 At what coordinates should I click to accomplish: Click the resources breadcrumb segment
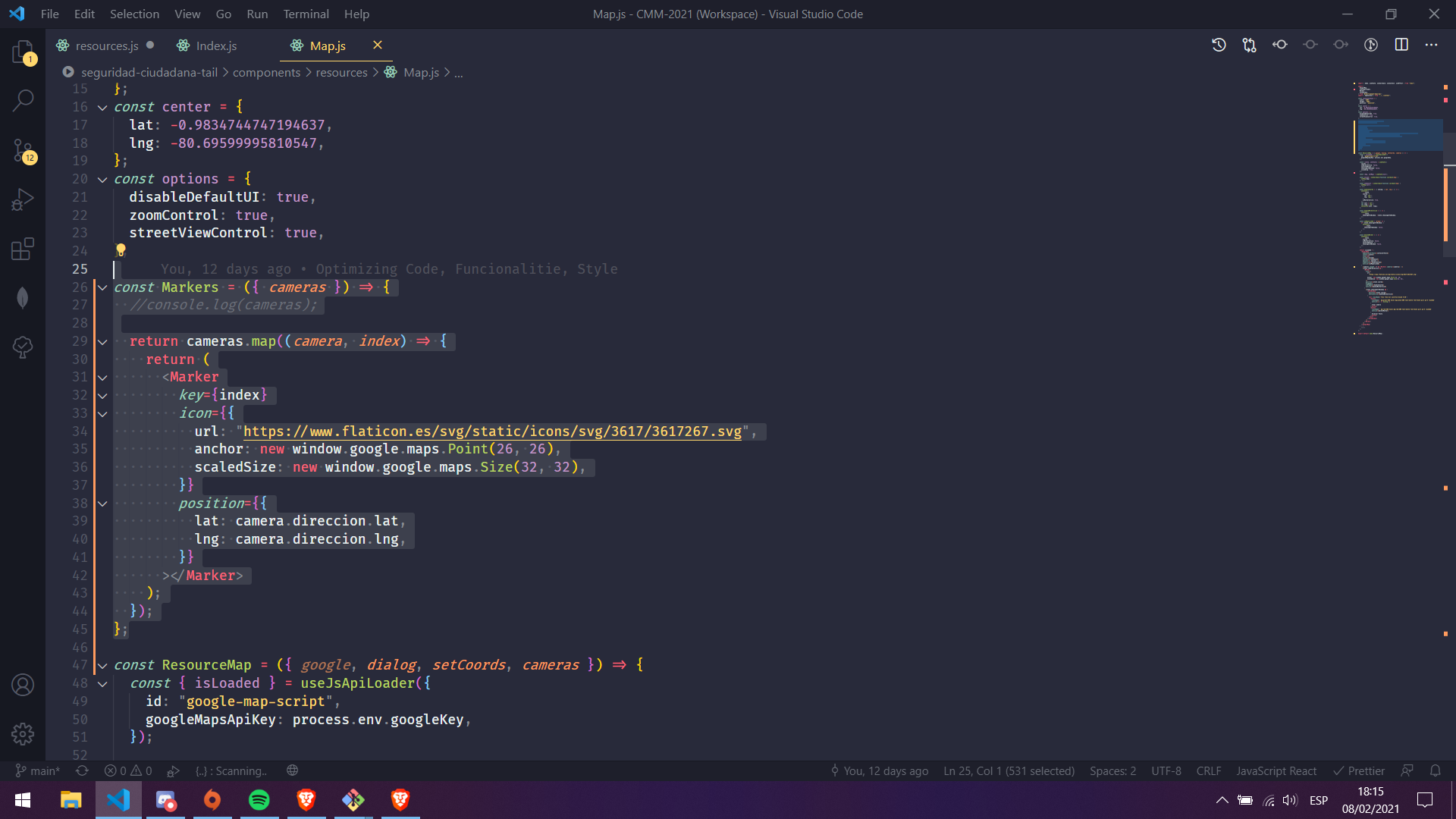pyautogui.click(x=341, y=72)
